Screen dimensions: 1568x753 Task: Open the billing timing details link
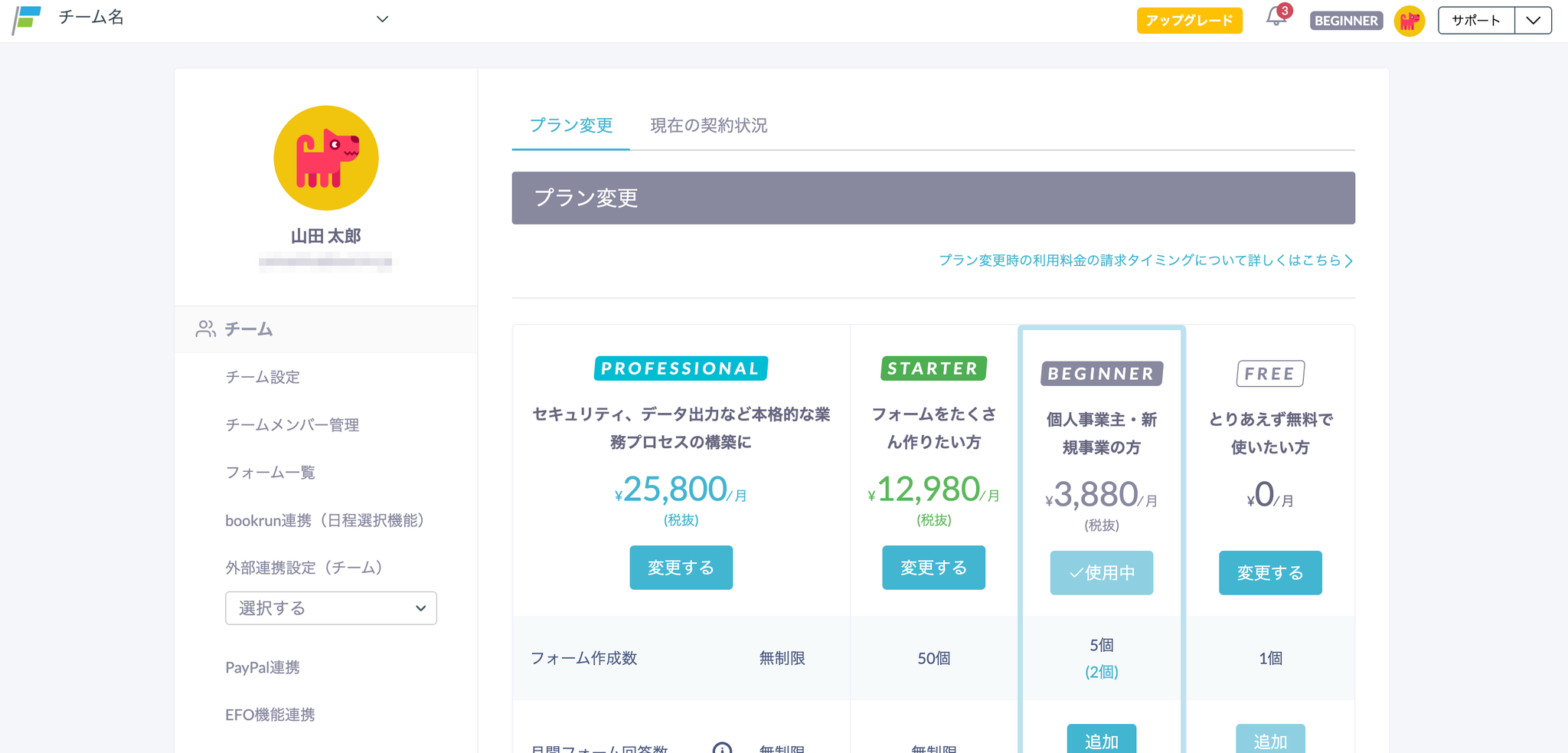coord(1145,260)
